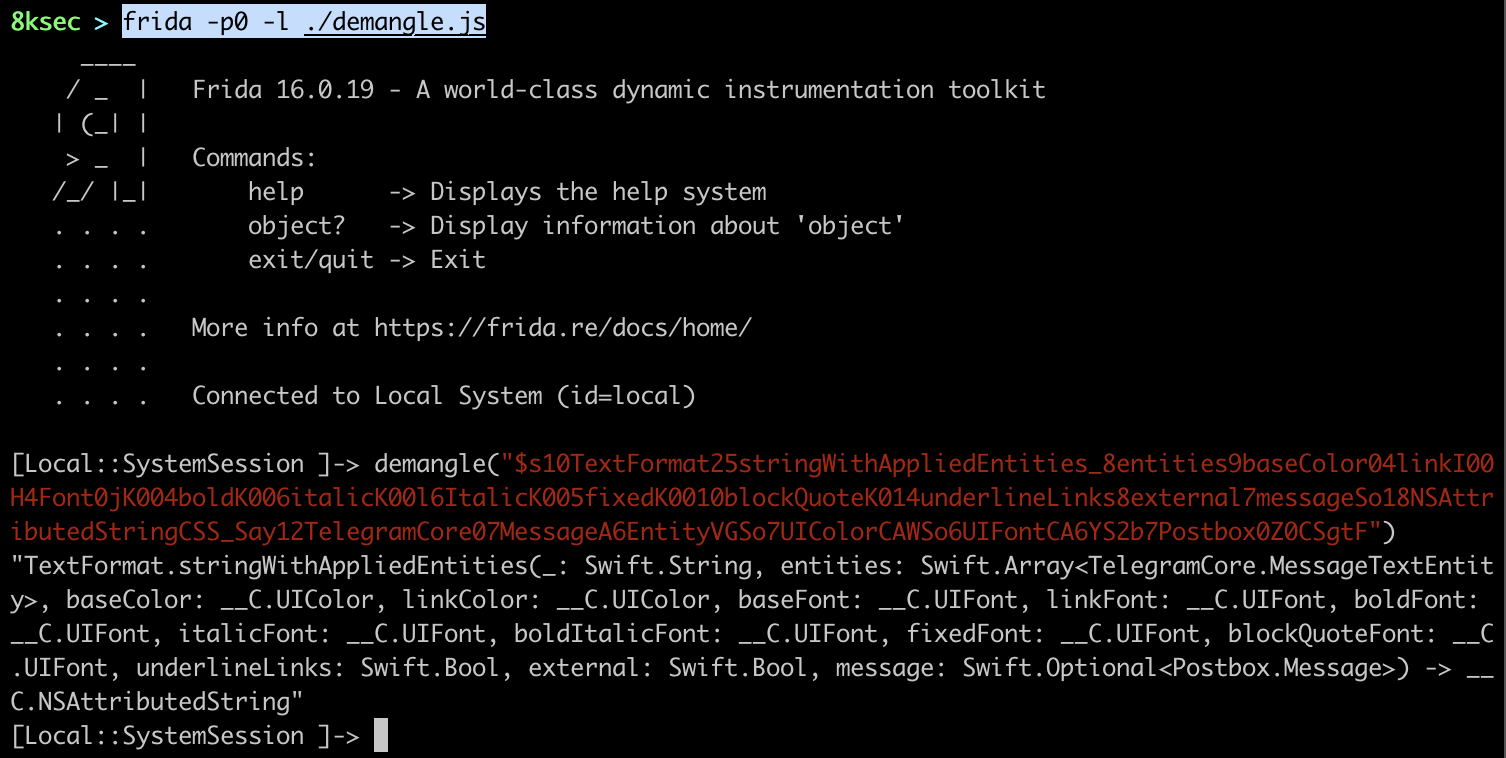1506x758 pixels.
Task: Click the 'help' command entry
Action: click(275, 192)
